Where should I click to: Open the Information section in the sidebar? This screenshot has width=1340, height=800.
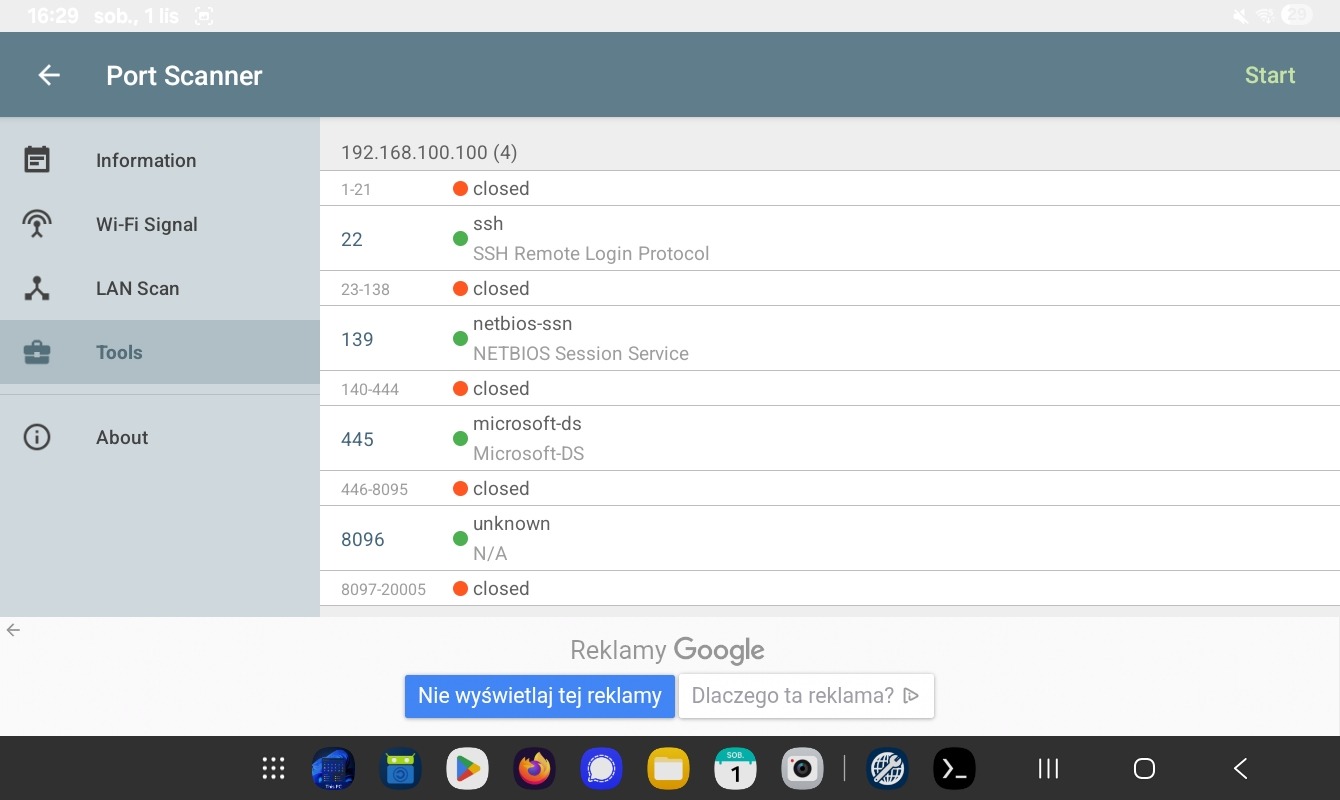coord(146,160)
